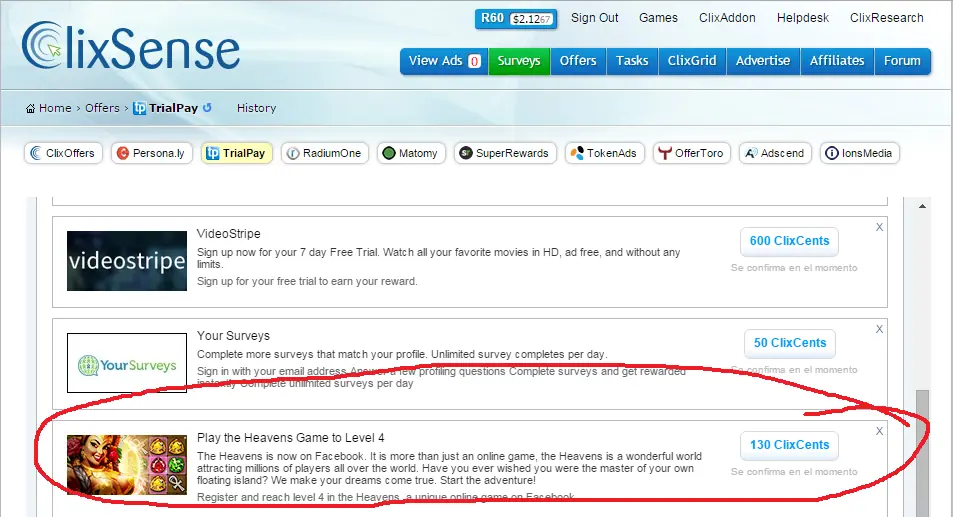Open the Advertise menu
This screenshot has height=517, width=953.
tap(763, 61)
